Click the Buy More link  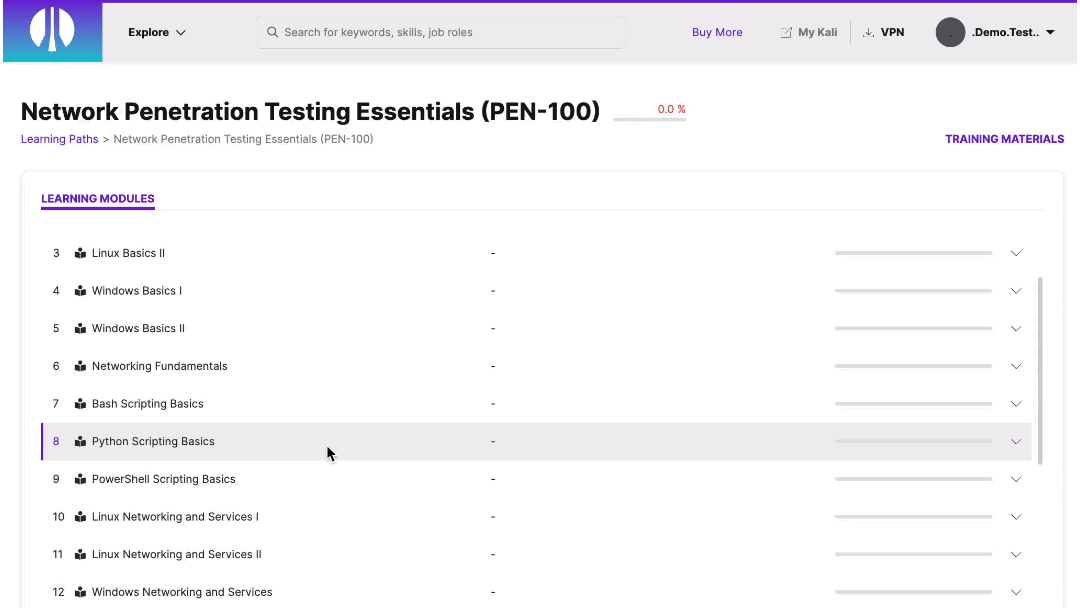pos(717,31)
